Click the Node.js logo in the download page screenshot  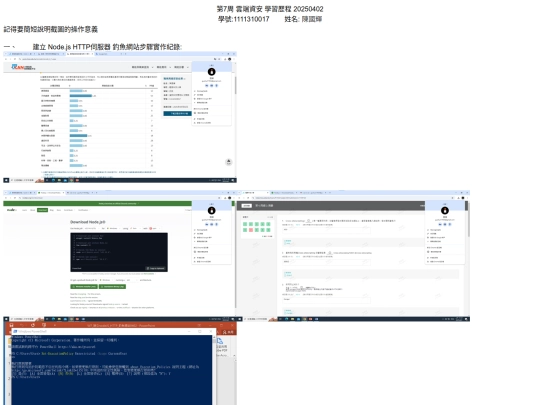[12, 210]
